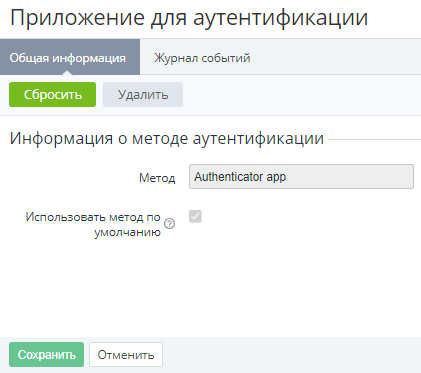Click the active tab's small pointer triangle
This screenshot has width=421, height=373.
click(67, 72)
